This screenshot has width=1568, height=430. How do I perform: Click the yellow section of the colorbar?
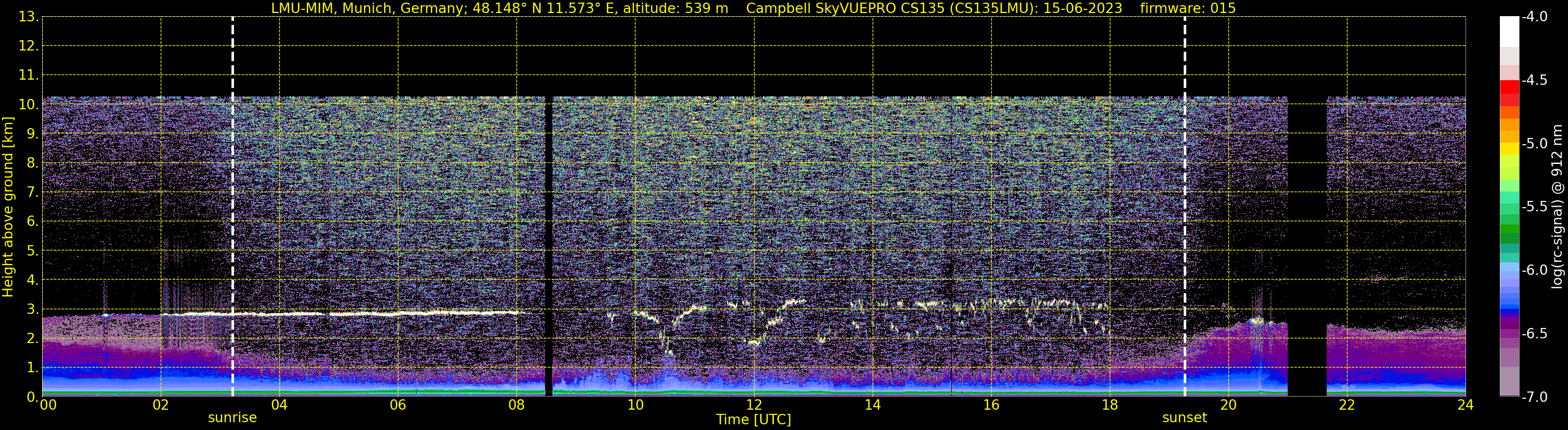click(x=1509, y=148)
